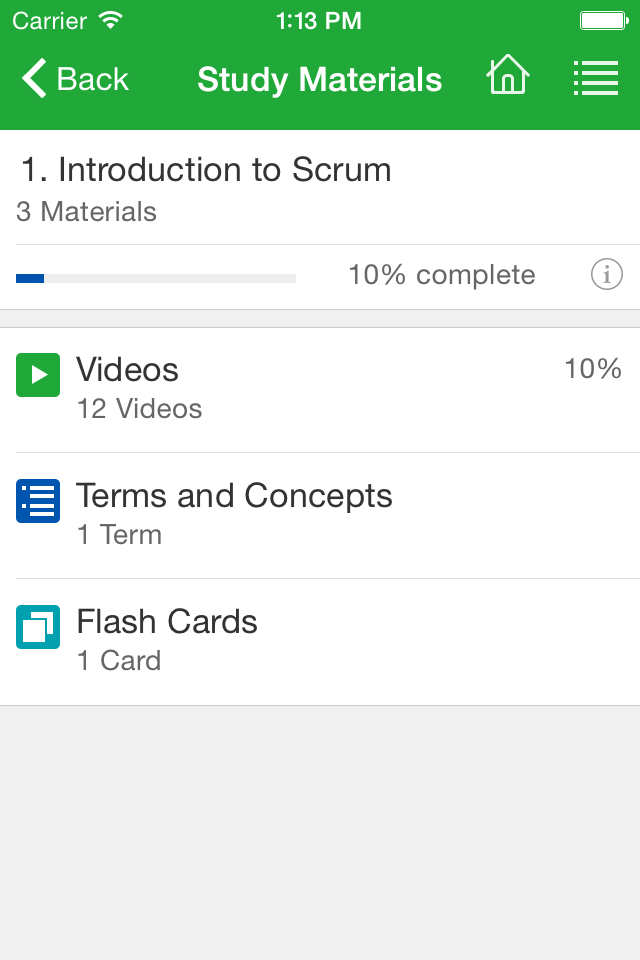Tap the 12 Videos subtitle
This screenshot has height=960, width=640.
(x=139, y=409)
